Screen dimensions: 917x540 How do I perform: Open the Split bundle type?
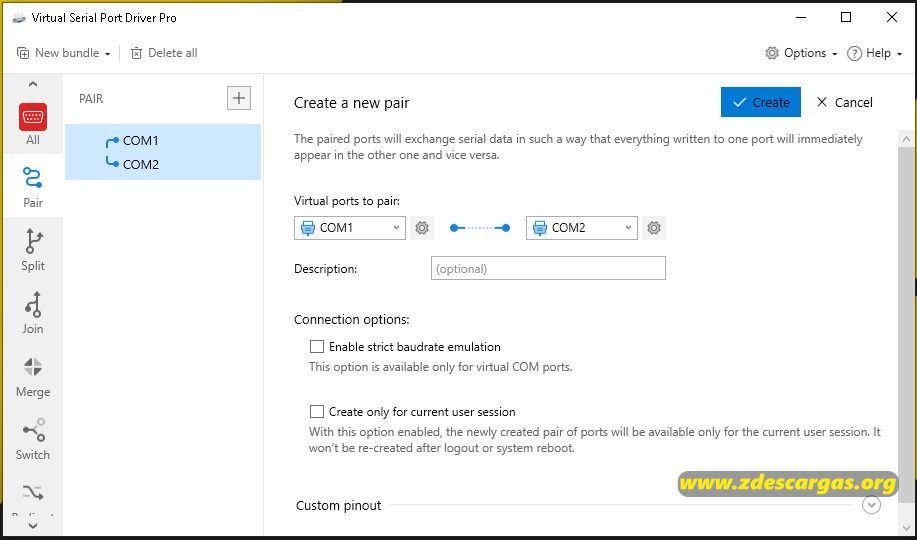pyautogui.click(x=33, y=250)
